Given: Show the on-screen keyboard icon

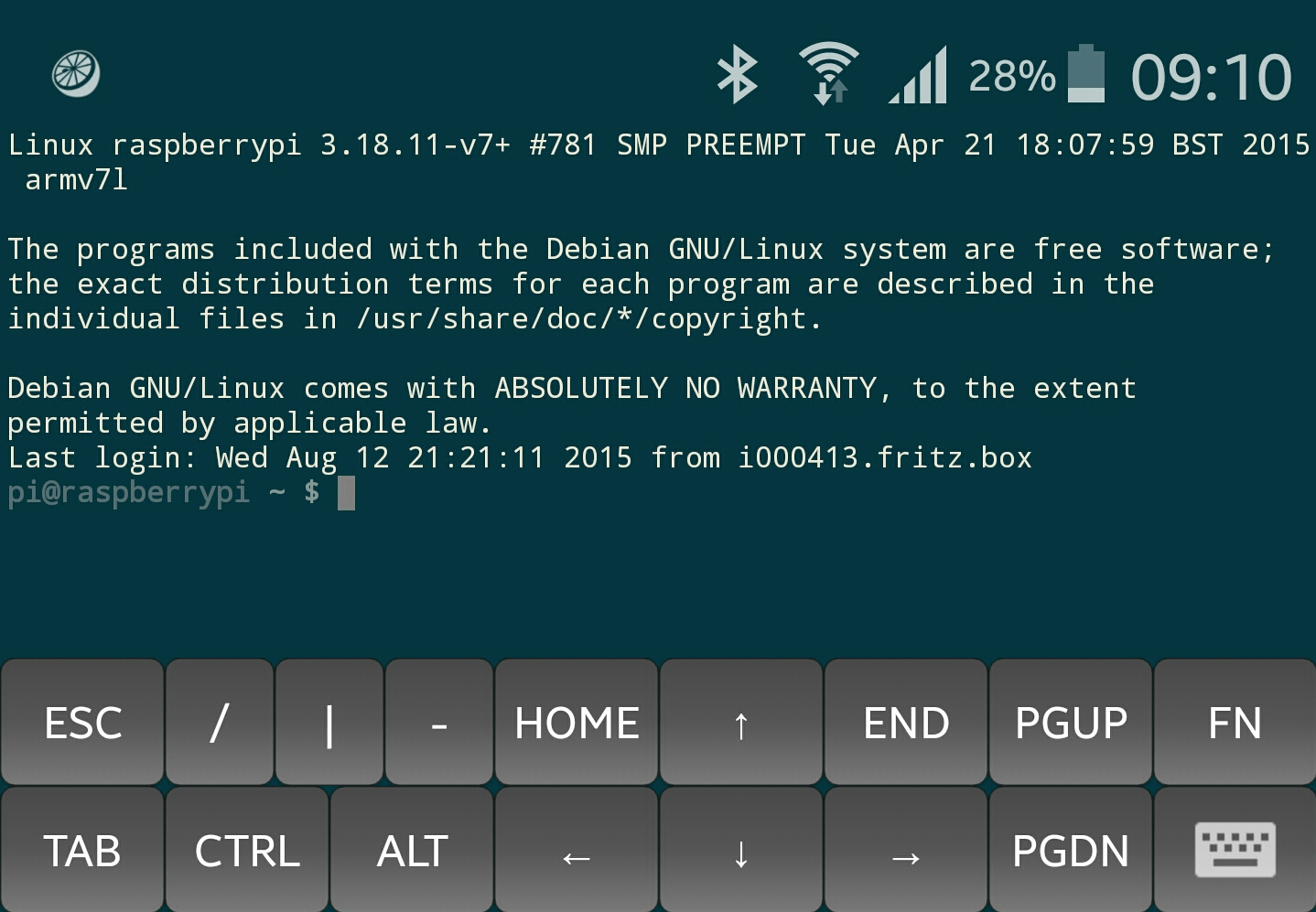Looking at the screenshot, I should tap(1235, 850).
